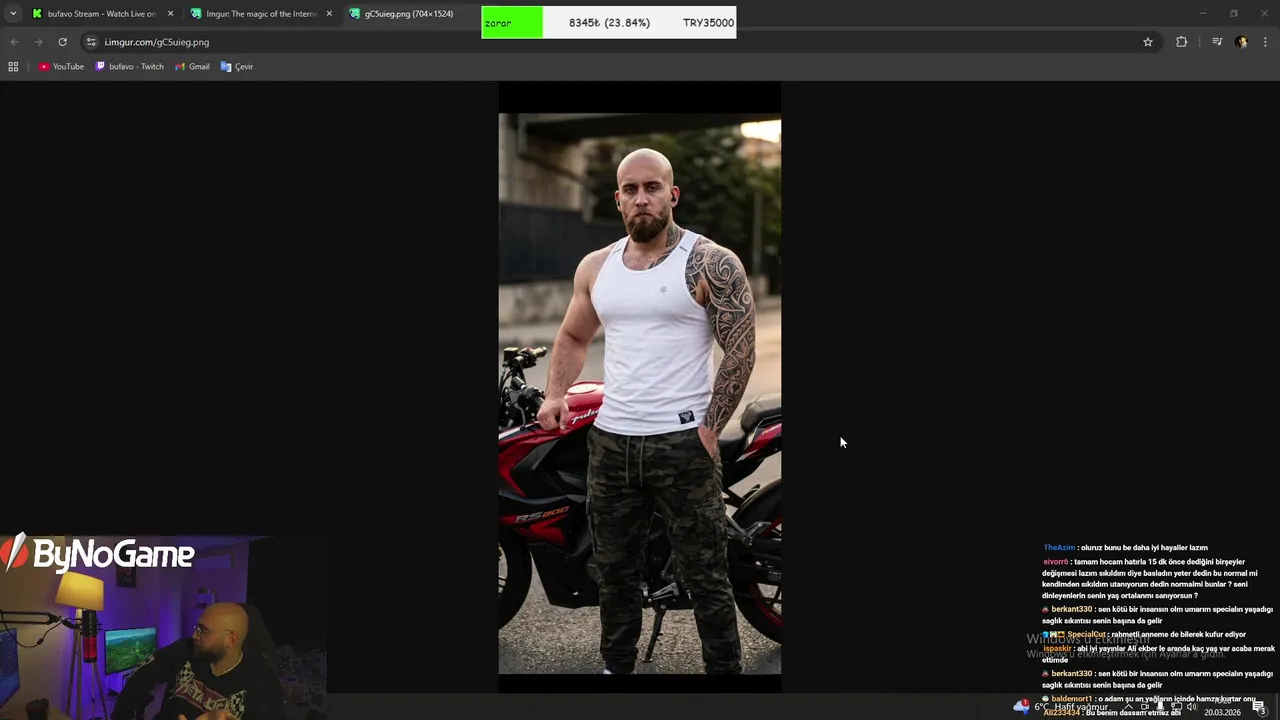The height and width of the screenshot is (720, 1280).
Task: Go forward one page
Action: (x=38, y=42)
